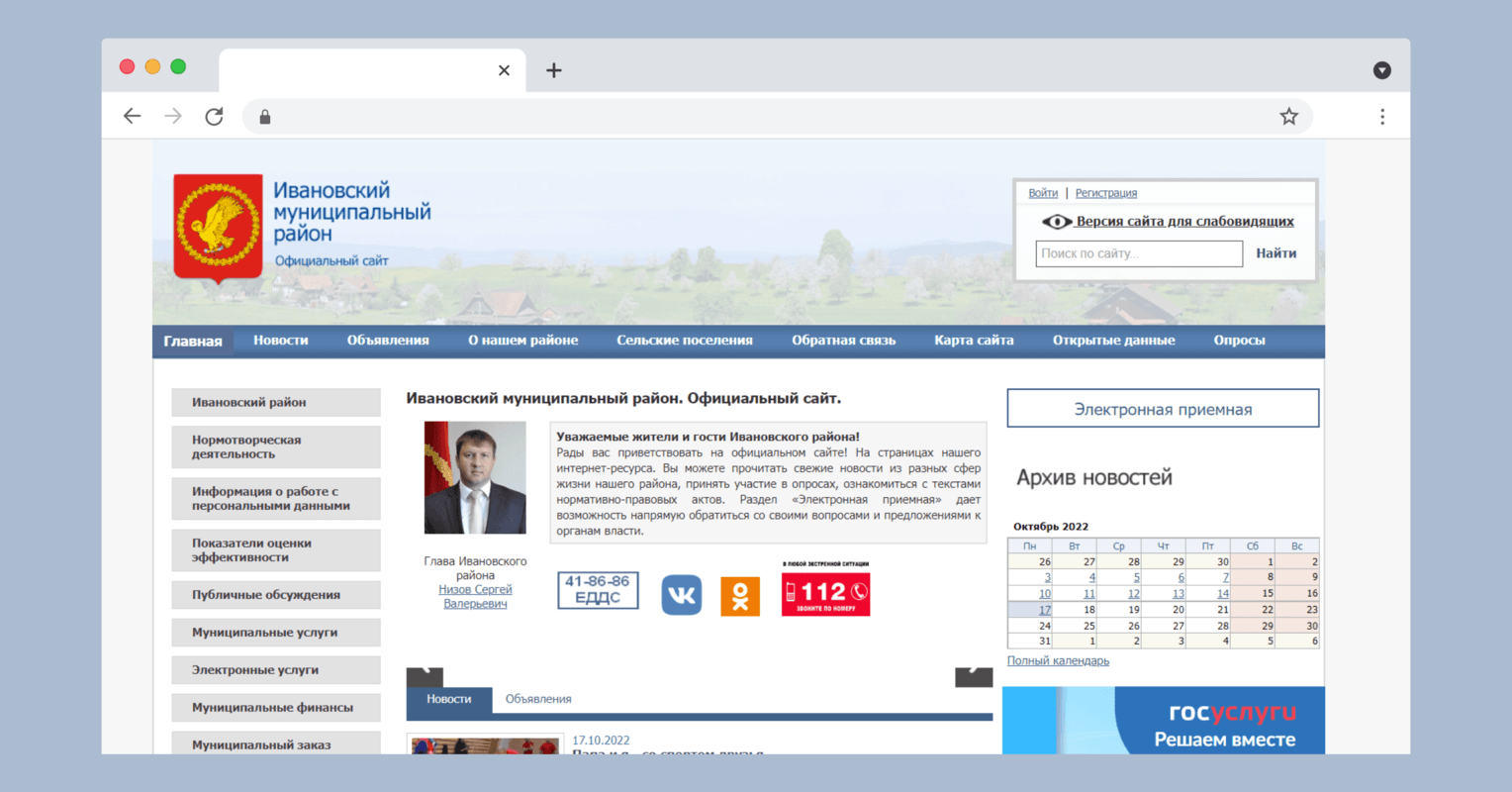This screenshot has width=1512, height=792.
Task: Click the round dropdown arrow in the tab strip
Action: (x=1382, y=70)
